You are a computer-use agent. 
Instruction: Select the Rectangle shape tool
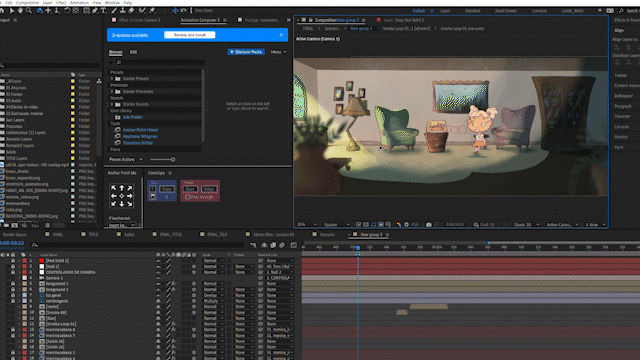coord(86,11)
